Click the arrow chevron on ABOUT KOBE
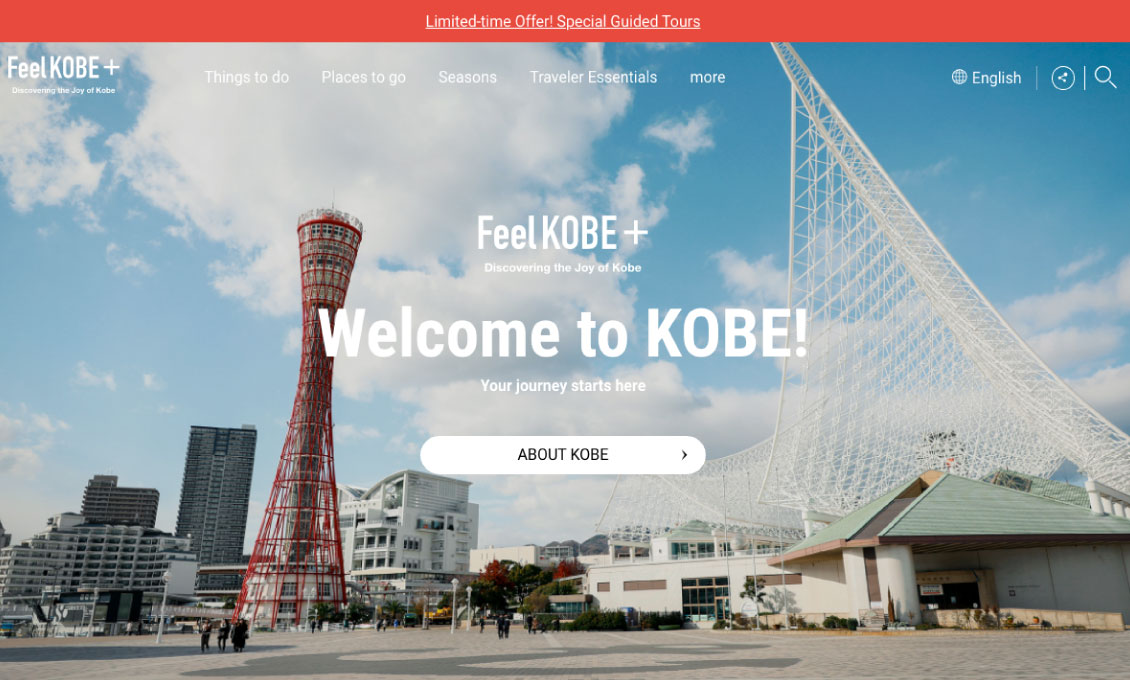 coord(684,455)
